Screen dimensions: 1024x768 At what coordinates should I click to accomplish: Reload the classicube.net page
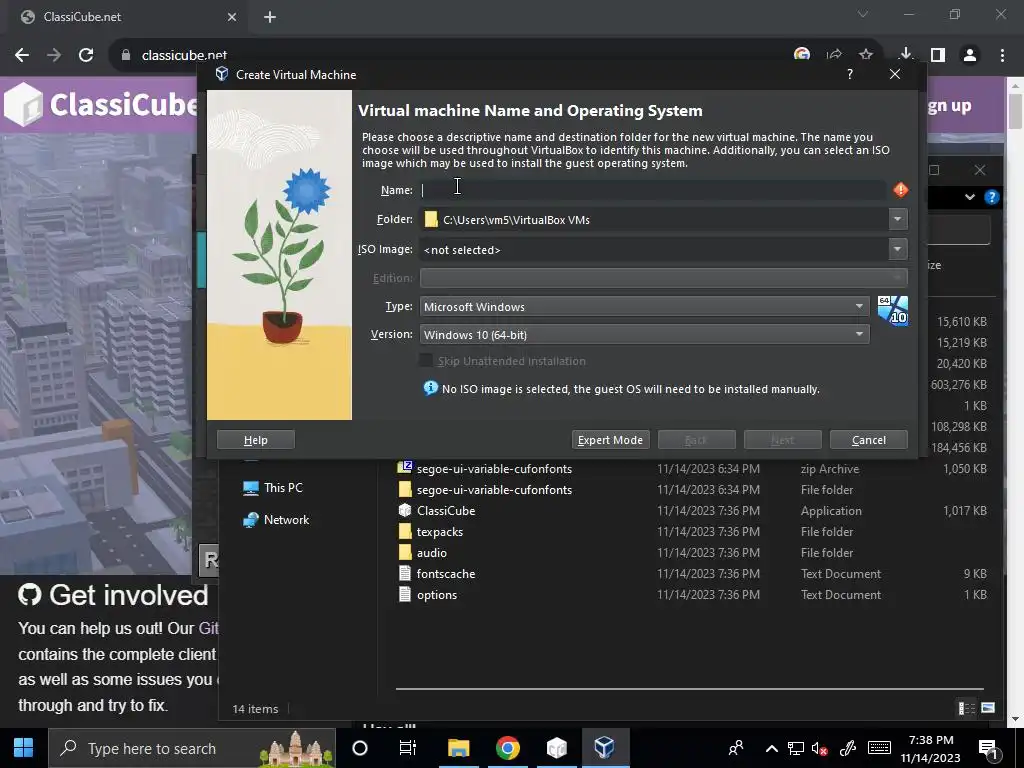[x=86, y=56]
